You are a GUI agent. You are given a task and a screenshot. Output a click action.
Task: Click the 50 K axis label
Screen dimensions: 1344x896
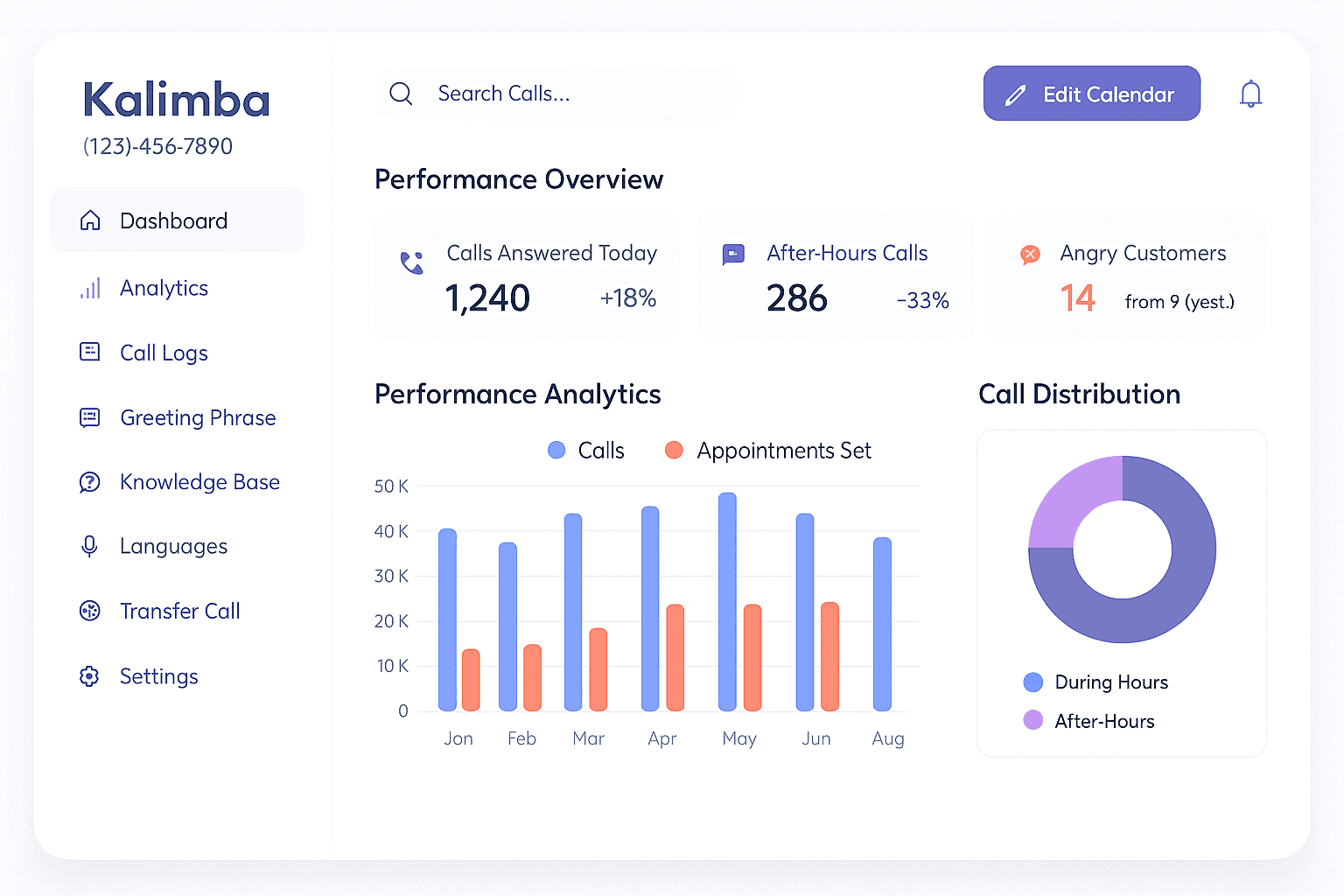pos(391,486)
